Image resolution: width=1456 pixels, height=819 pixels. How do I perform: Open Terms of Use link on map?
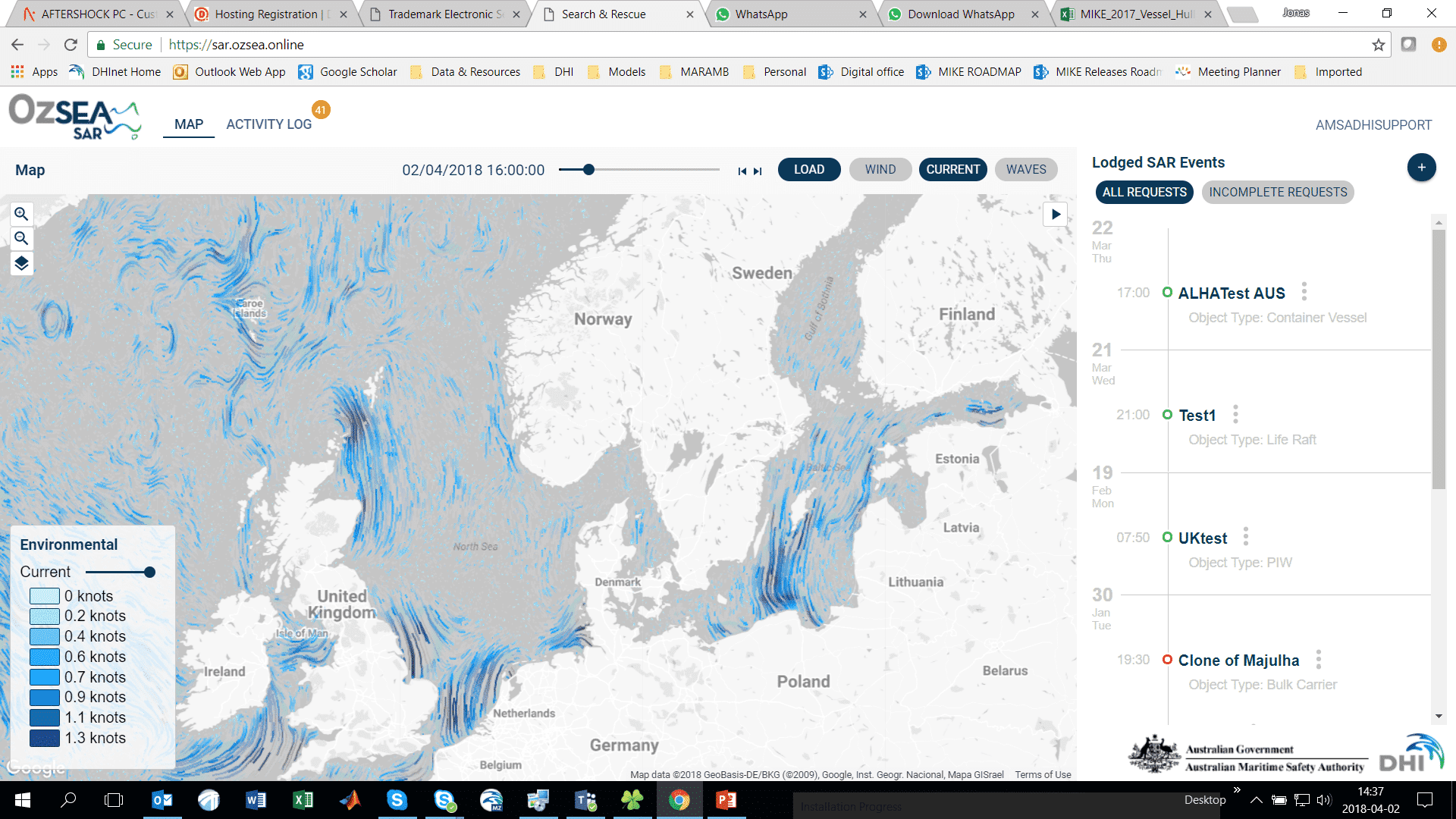(1043, 775)
